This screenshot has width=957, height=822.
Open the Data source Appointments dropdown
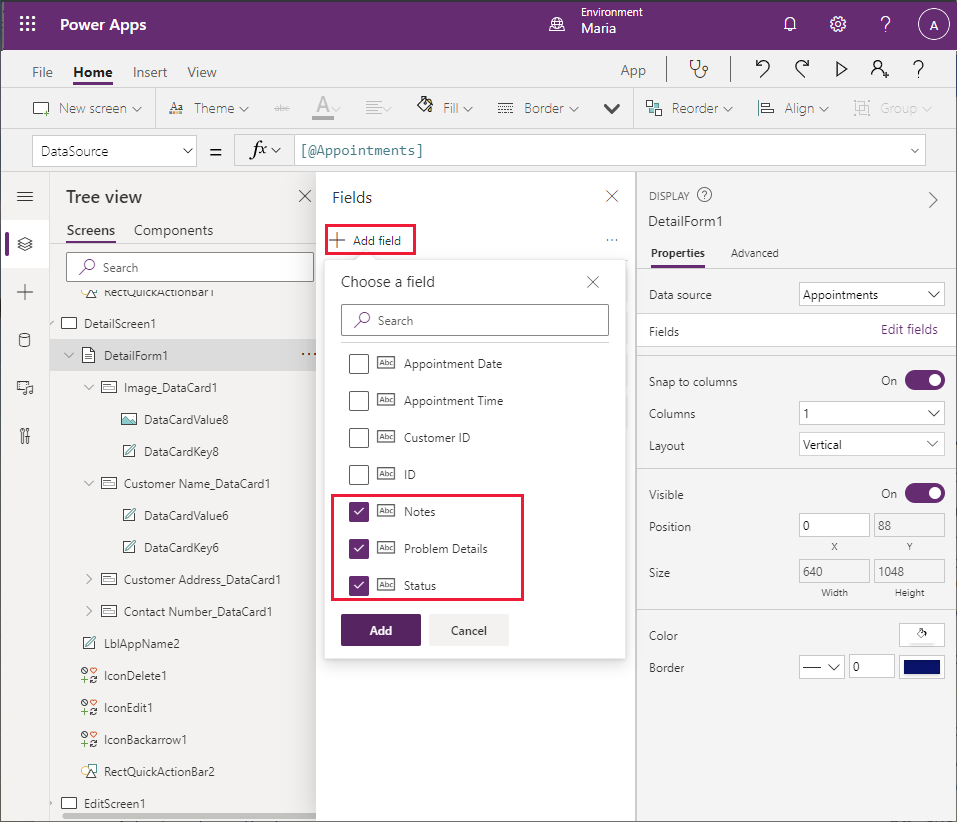click(872, 295)
